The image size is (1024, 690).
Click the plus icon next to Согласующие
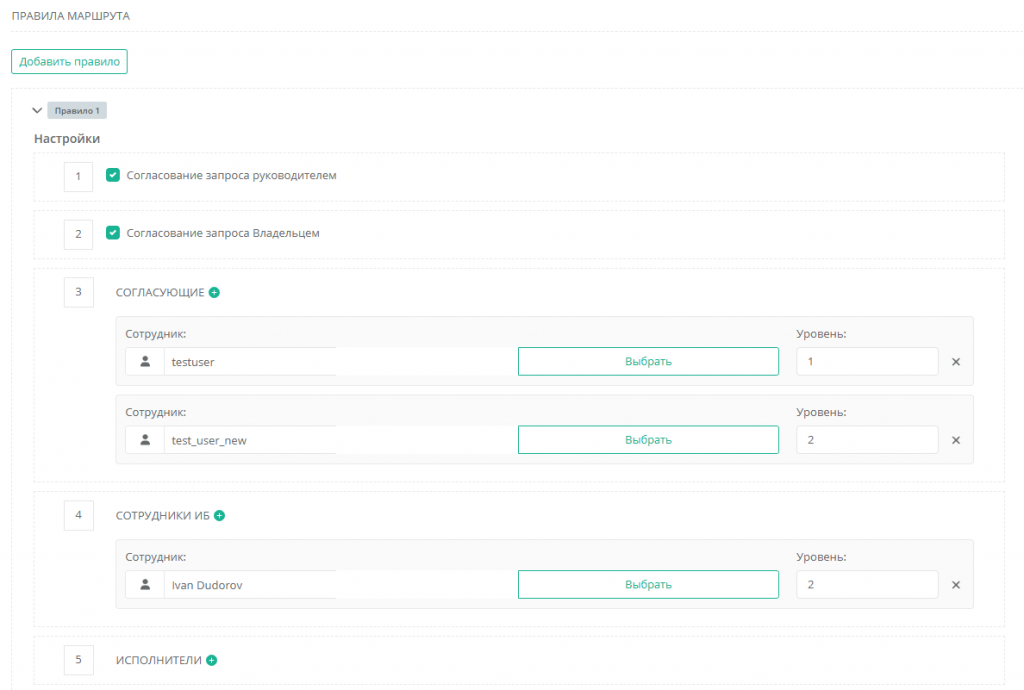click(x=214, y=293)
